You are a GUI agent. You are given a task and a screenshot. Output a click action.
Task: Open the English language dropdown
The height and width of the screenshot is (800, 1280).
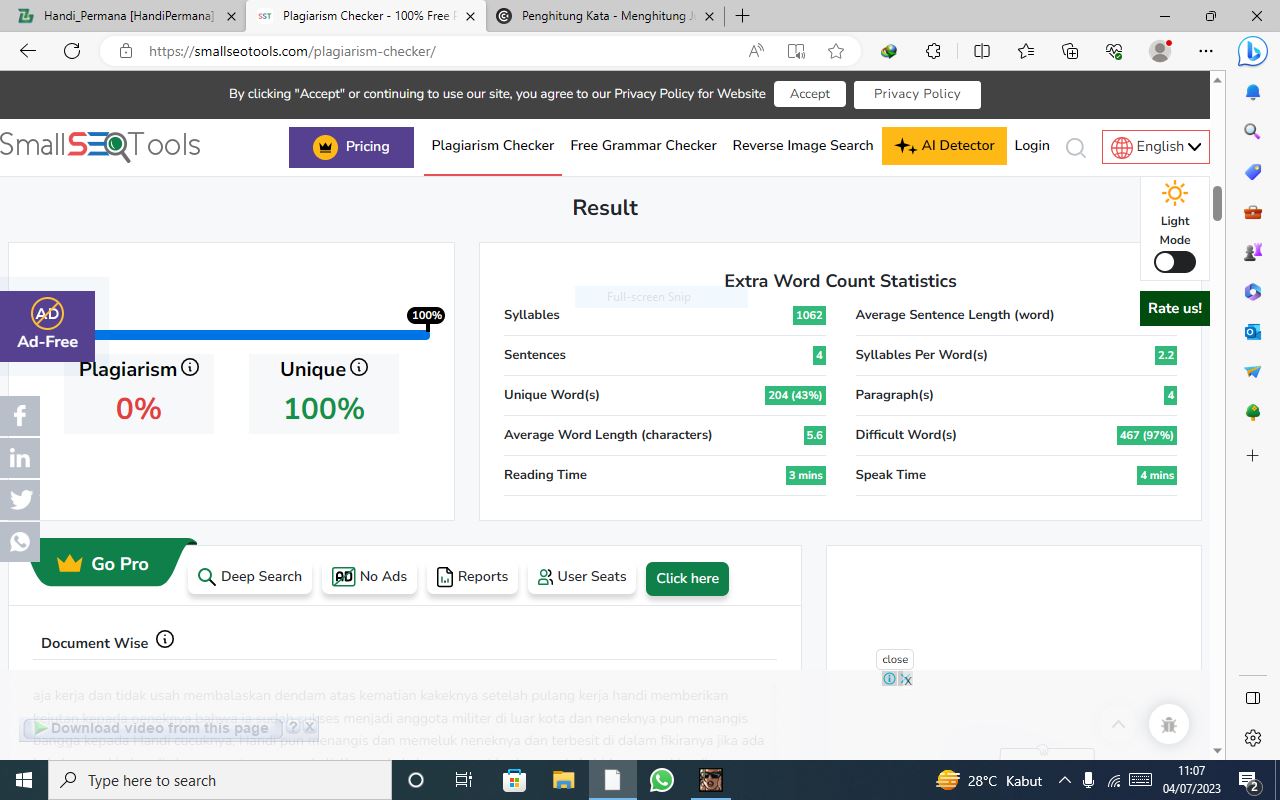1156,147
